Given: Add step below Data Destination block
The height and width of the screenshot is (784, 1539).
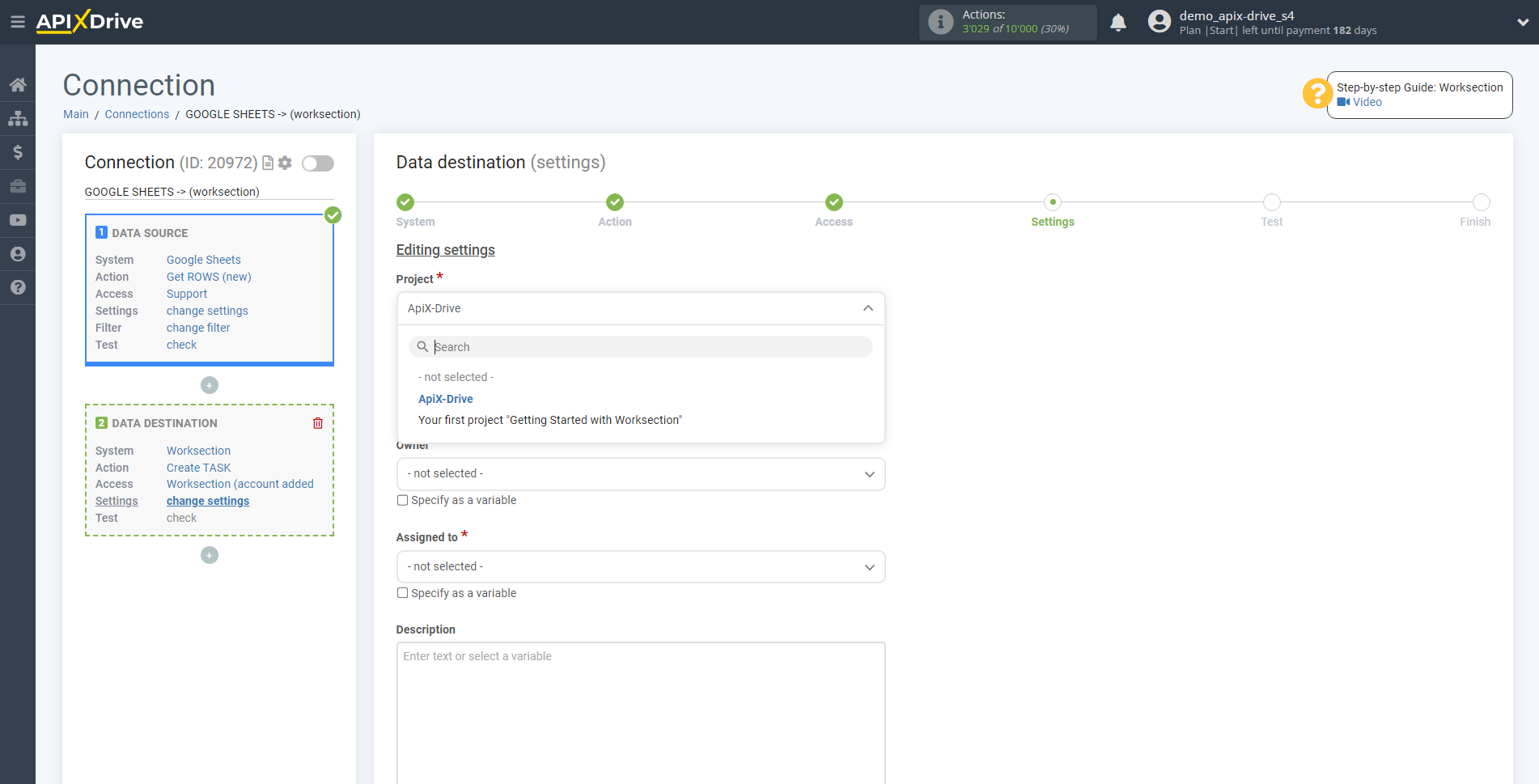Looking at the screenshot, I should pos(210,555).
